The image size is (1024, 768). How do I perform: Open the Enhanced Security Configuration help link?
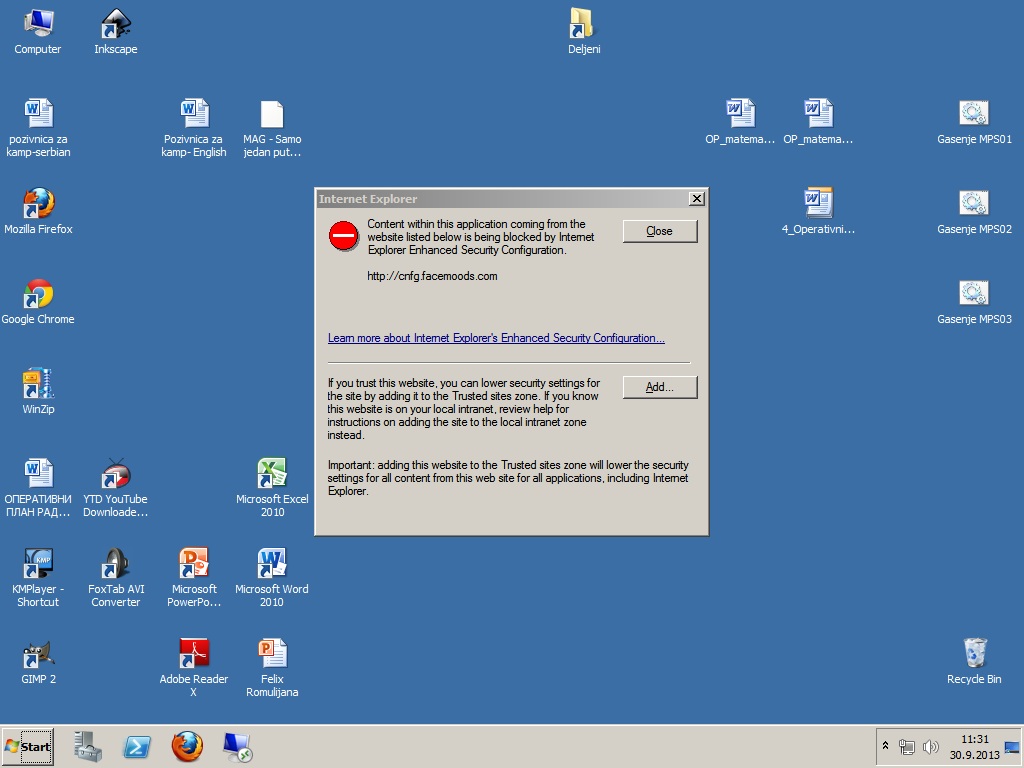(496, 338)
